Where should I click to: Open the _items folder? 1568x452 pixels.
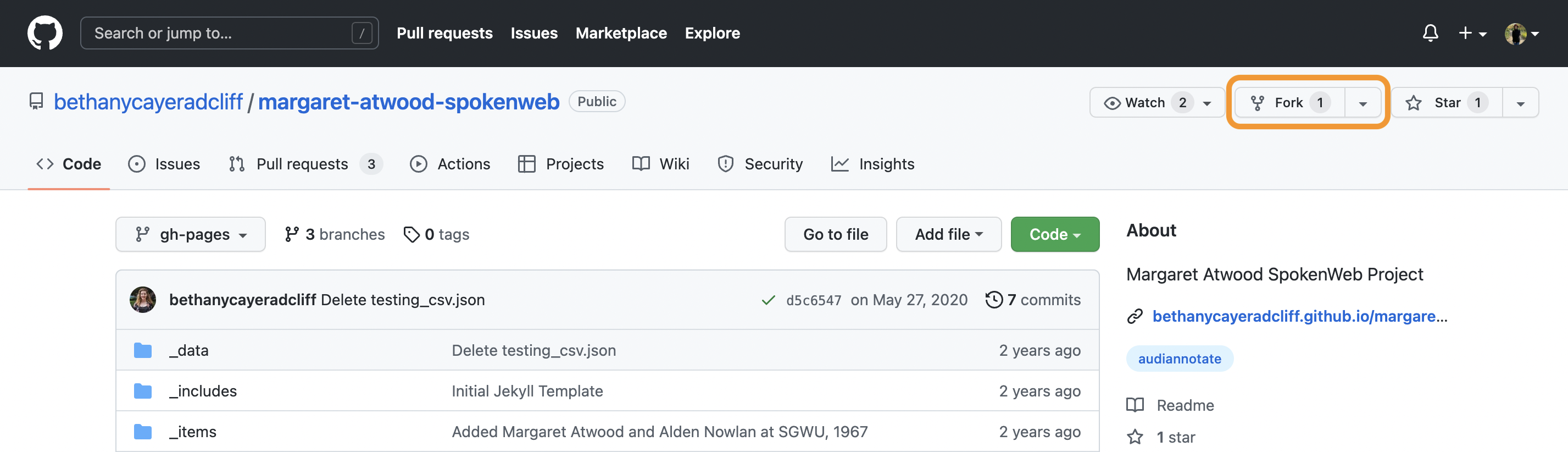192,432
